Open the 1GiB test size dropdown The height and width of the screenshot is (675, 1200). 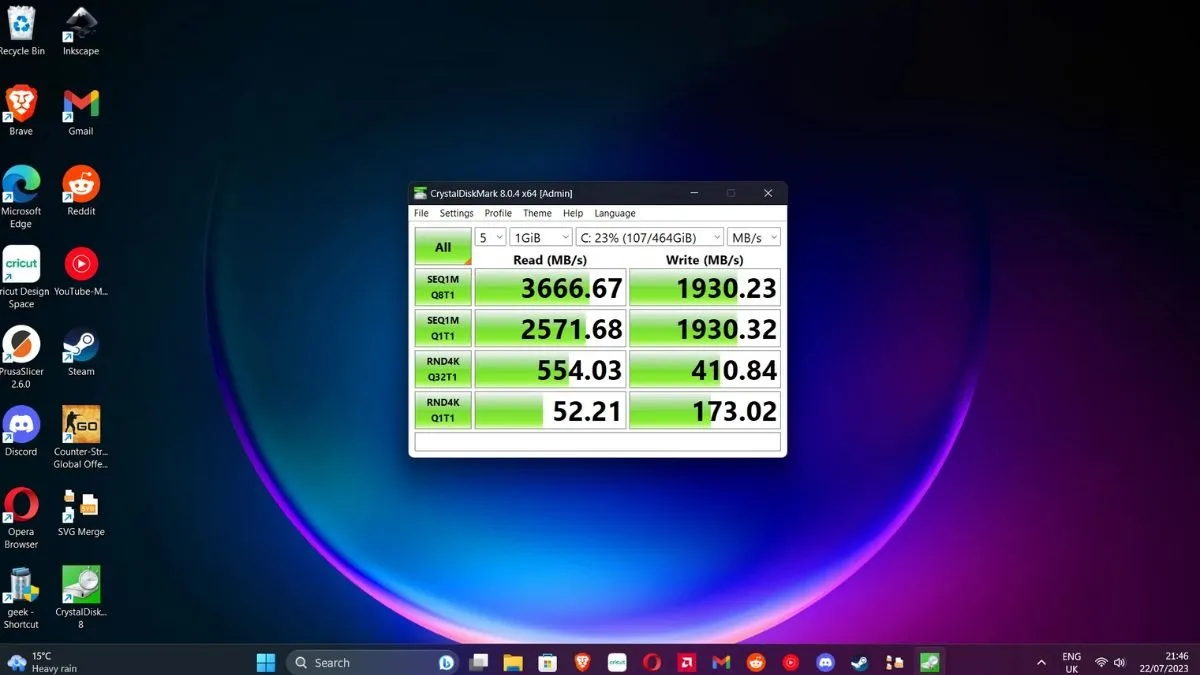coord(540,237)
